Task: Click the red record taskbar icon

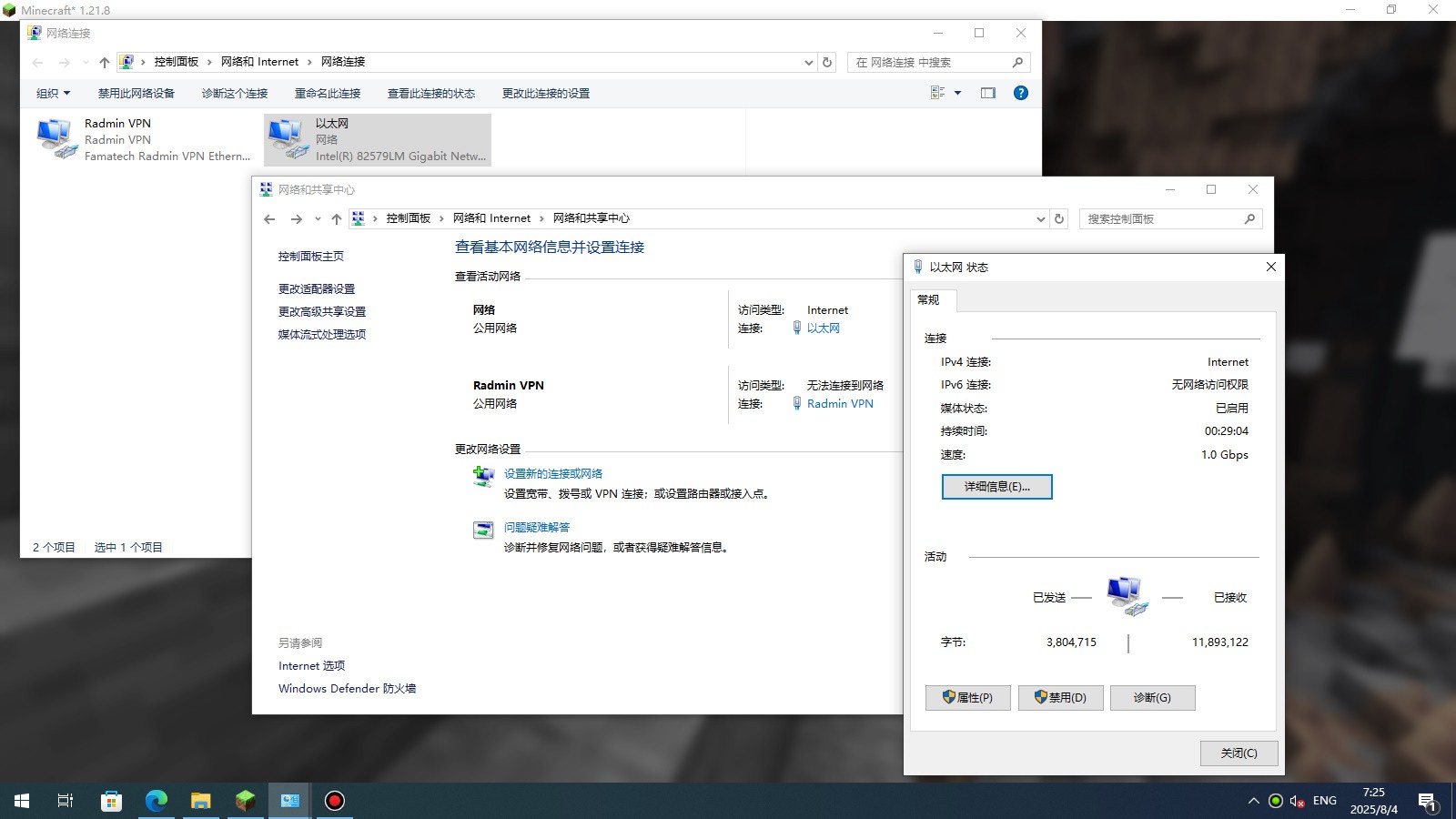Action: [x=335, y=801]
